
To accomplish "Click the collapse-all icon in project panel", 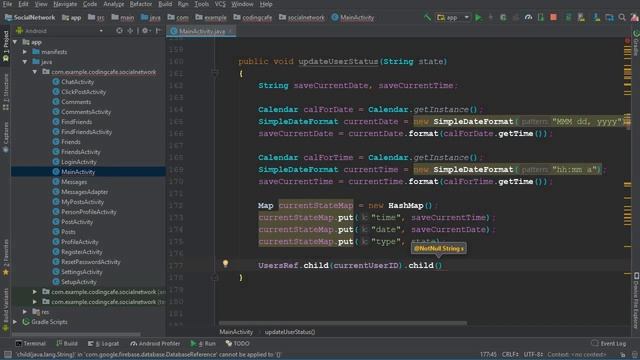I will click(x=130, y=31).
